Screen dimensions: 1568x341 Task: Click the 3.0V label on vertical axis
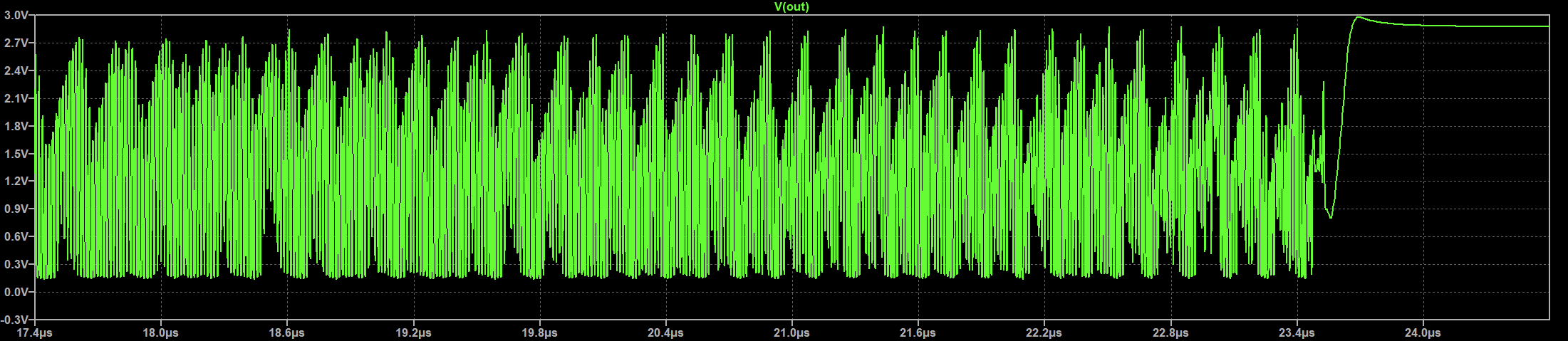[x=16, y=15]
